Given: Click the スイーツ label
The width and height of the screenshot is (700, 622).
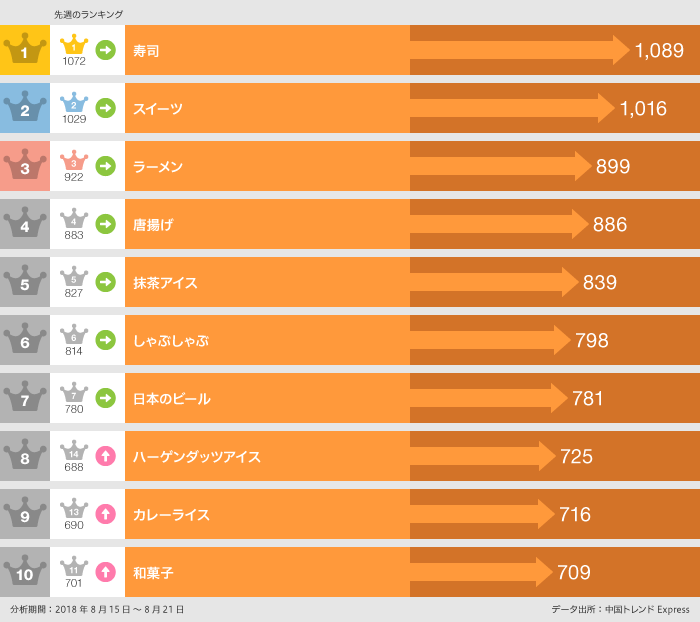Looking at the screenshot, I should click(158, 109).
